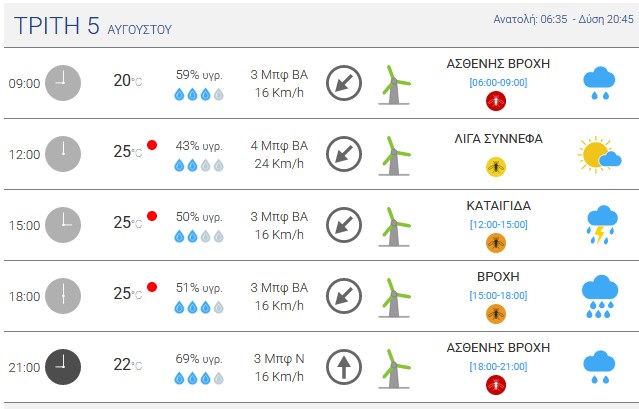The width and height of the screenshot is (639, 409).
Task: Click the light rain cloud icon at 09:00
Action: click(x=599, y=83)
